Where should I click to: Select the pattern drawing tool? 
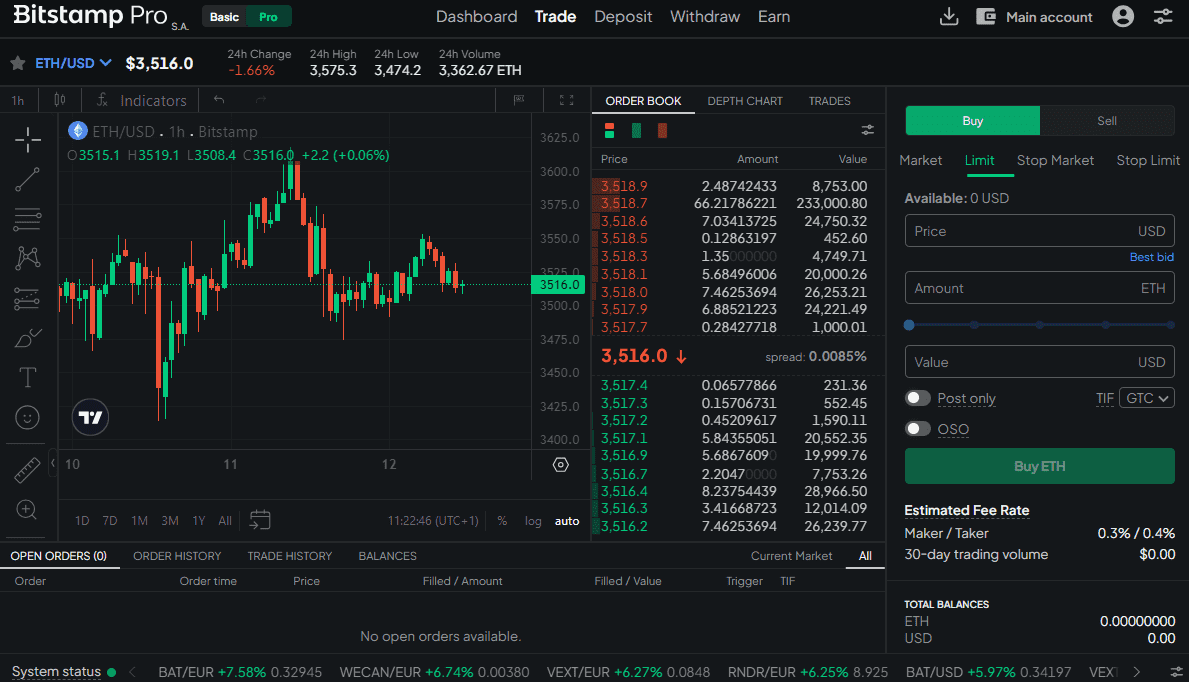[x=27, y=258]
